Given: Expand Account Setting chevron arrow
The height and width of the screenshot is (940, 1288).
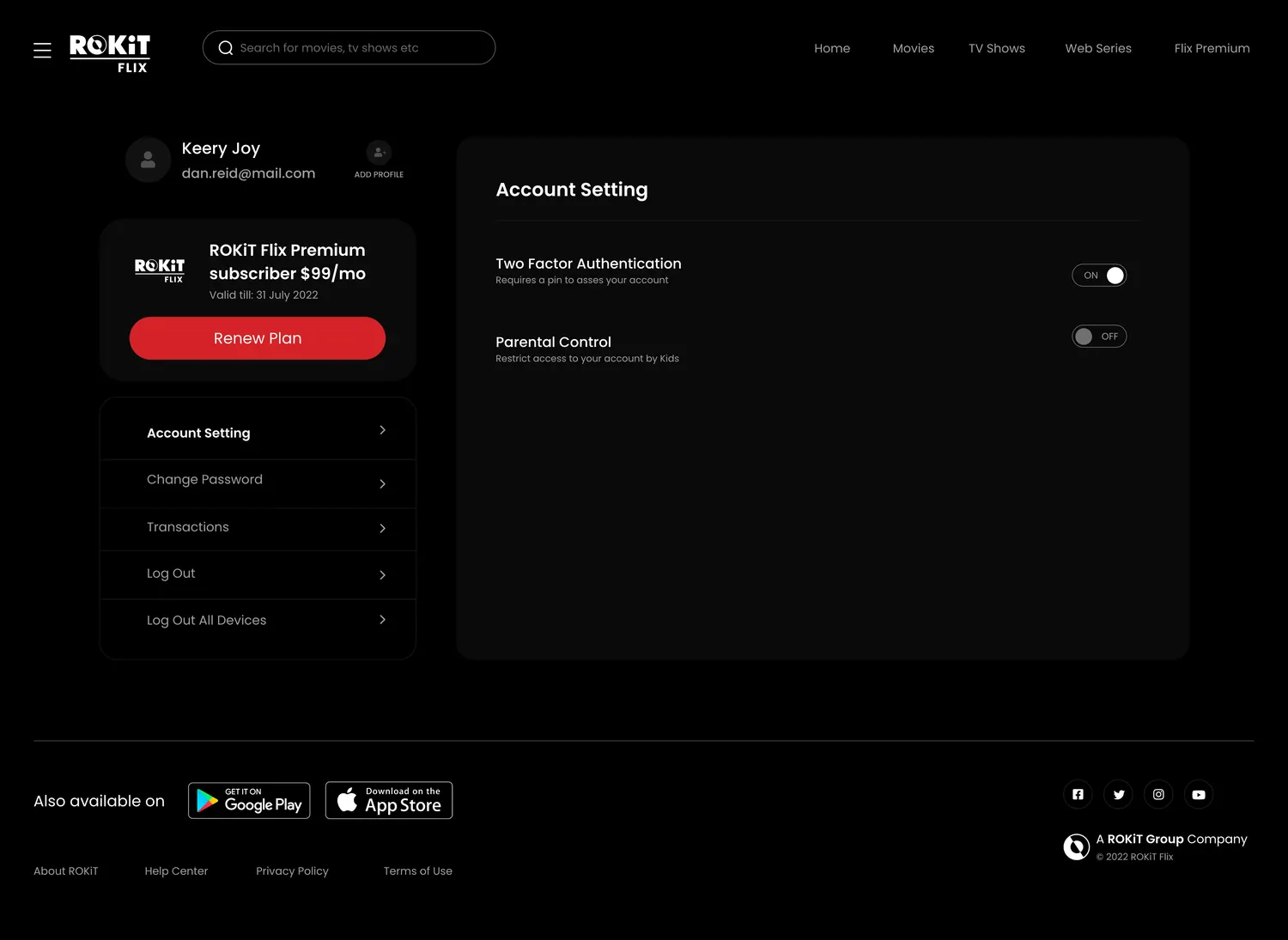Looking at the screenshot, I should [383, 430].
